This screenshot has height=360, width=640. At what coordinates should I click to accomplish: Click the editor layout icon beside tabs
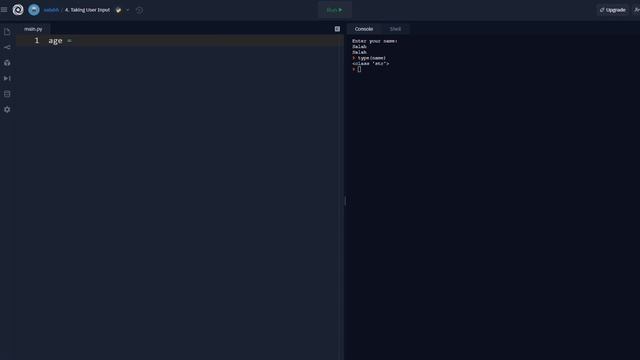pyautogui.click(x=337, y=29)
